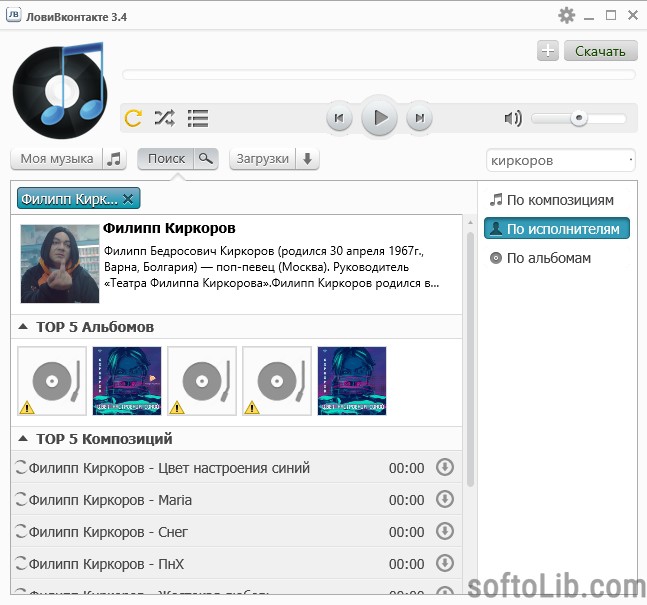Click loading spinner beside ПнХ

click(21, 563)
